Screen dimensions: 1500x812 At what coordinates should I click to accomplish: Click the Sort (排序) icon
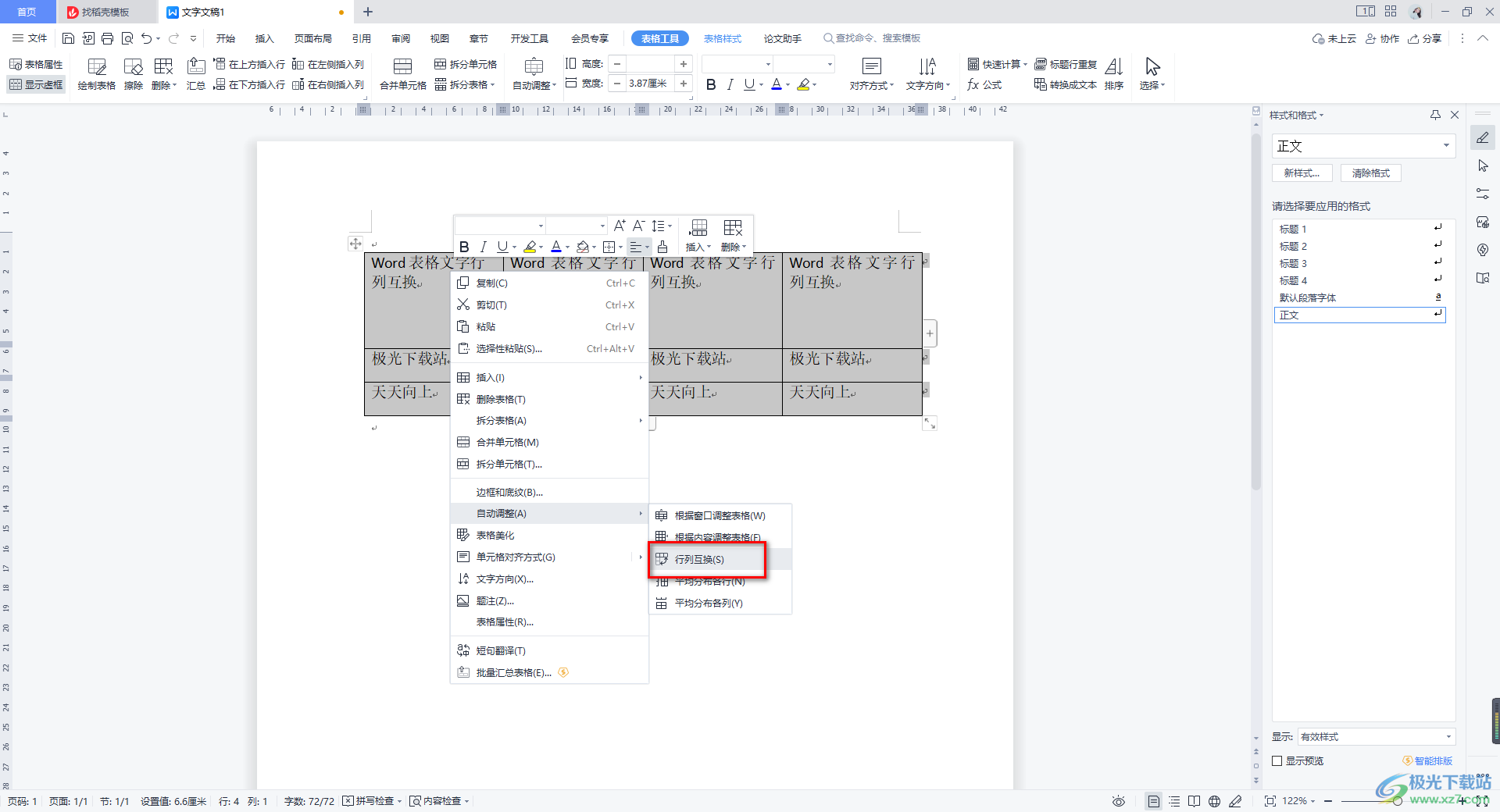pyautogui.click(x=1114, y=74)
